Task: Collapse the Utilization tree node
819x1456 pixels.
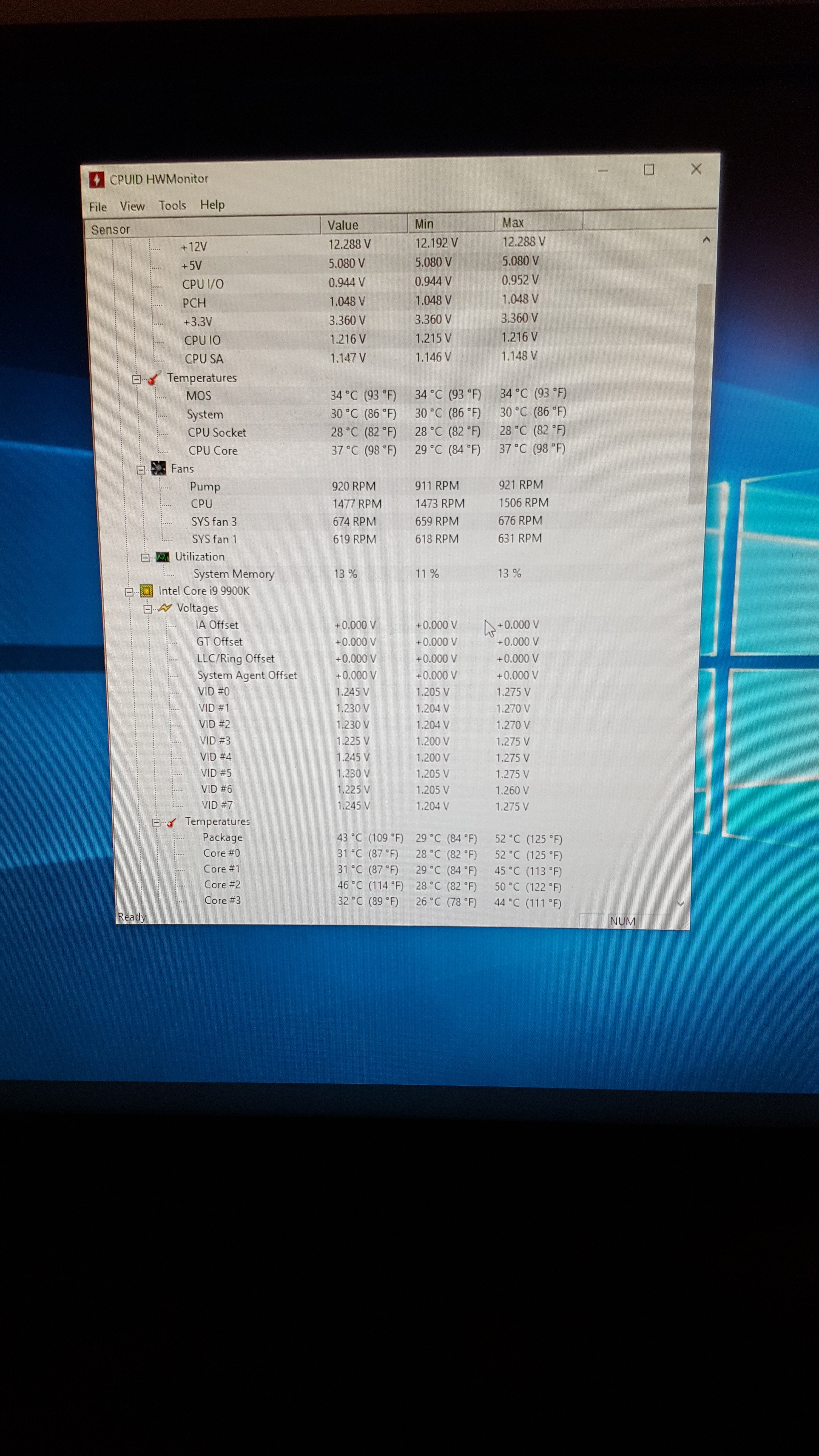Action: (x=145, y=558)
